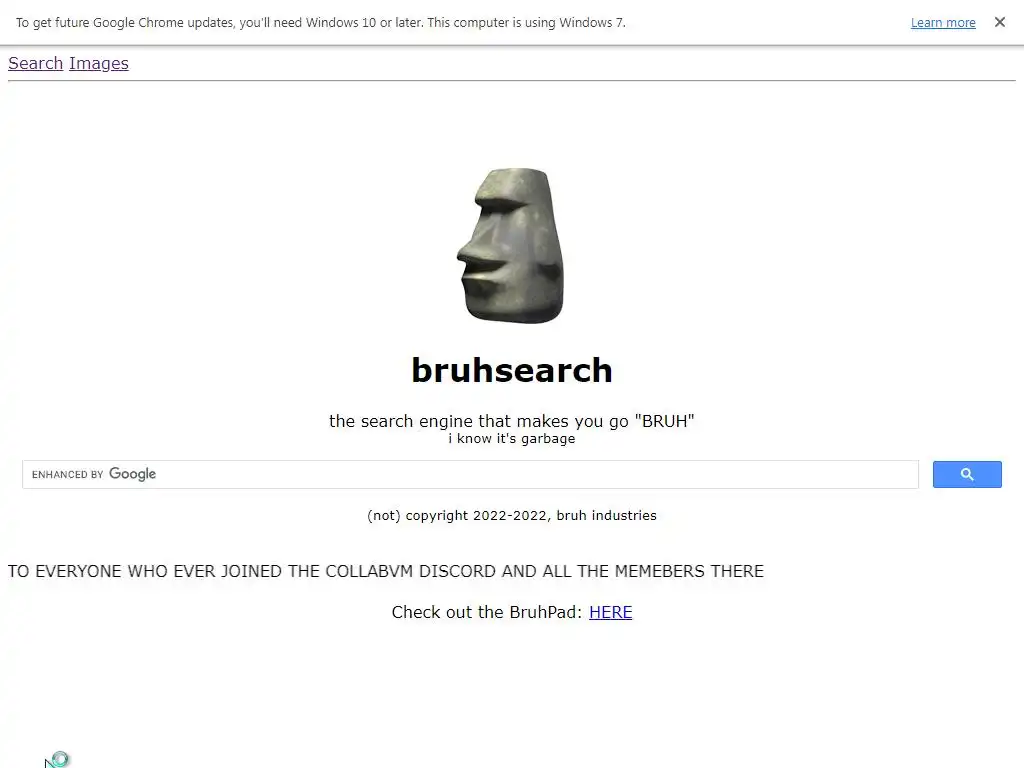Click the empty area between navigation and Moai image
Image resolution: width=1024 pixels, height=768 pixels.
point(511,124)
